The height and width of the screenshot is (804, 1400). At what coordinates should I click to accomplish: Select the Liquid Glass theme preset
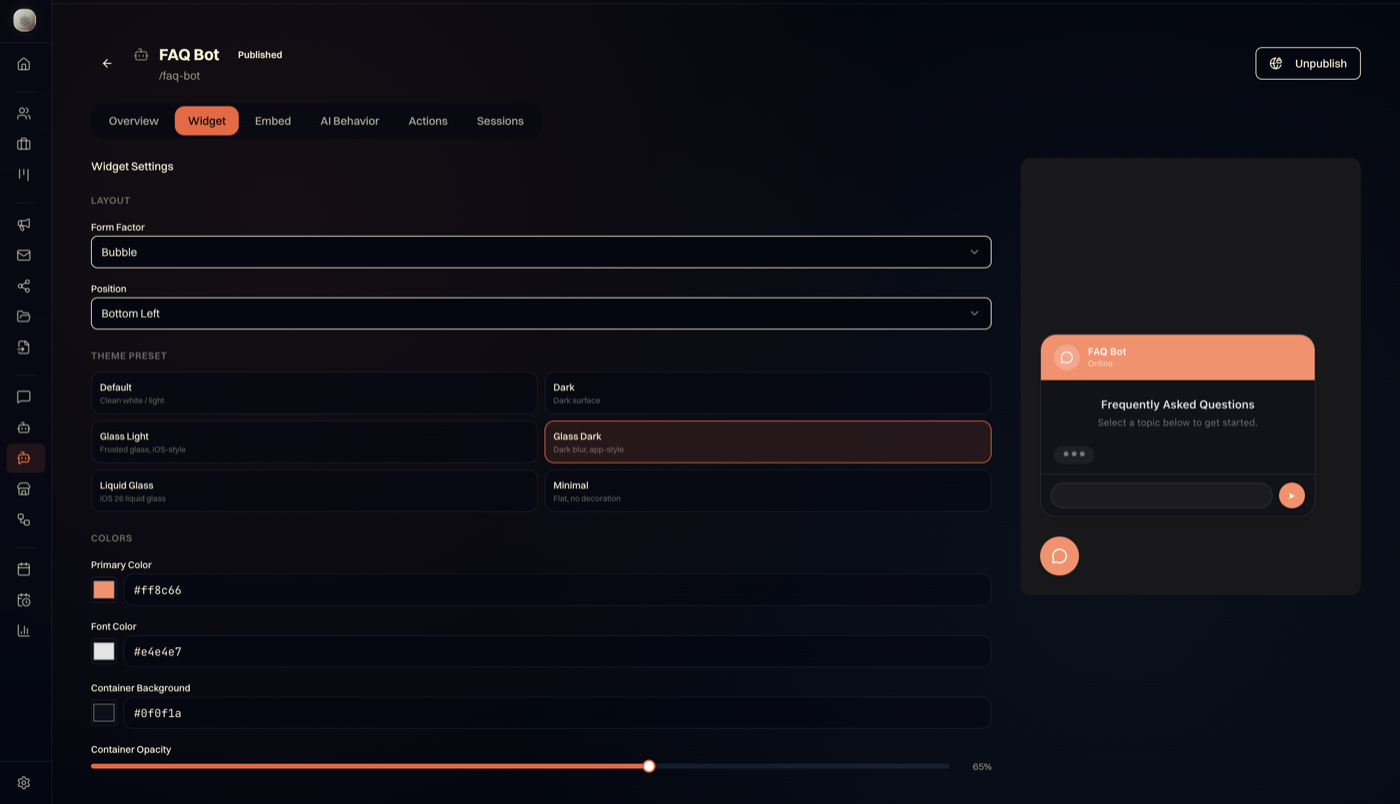coord(314,491)
